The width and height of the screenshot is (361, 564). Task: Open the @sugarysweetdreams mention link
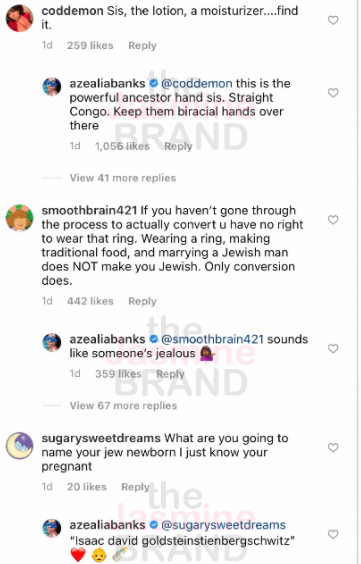pyautogui.click(x=223, y=525)
